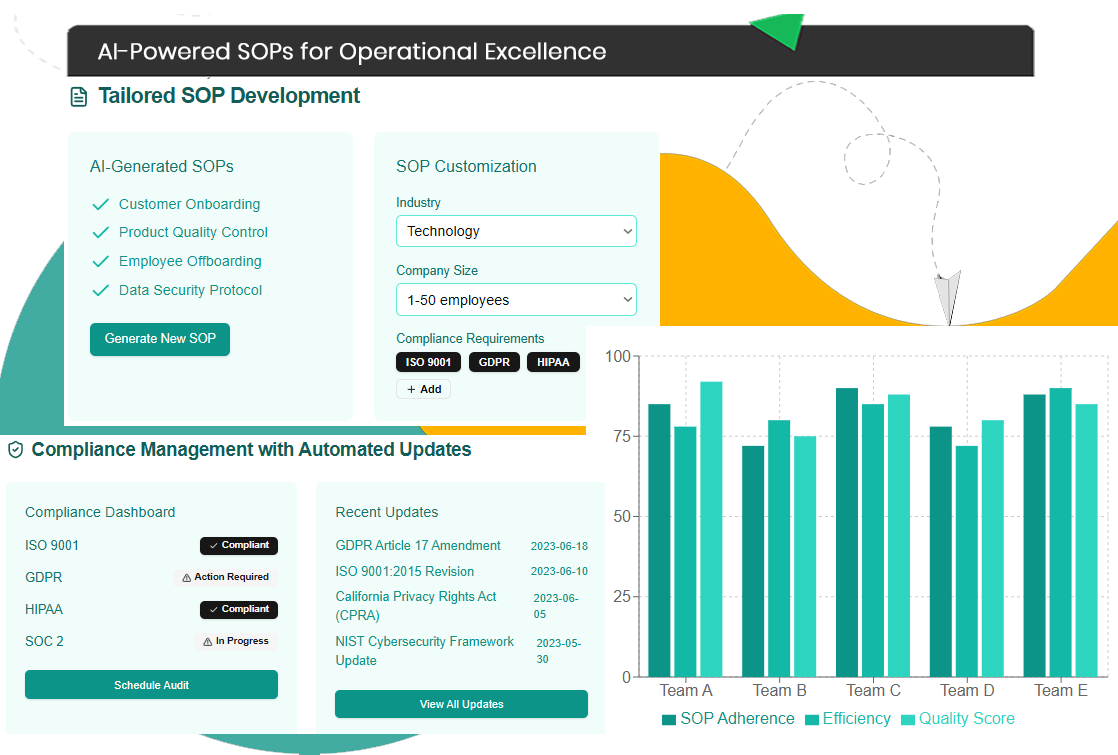Open the Industry dropdown showing Technology

[516, 231]
